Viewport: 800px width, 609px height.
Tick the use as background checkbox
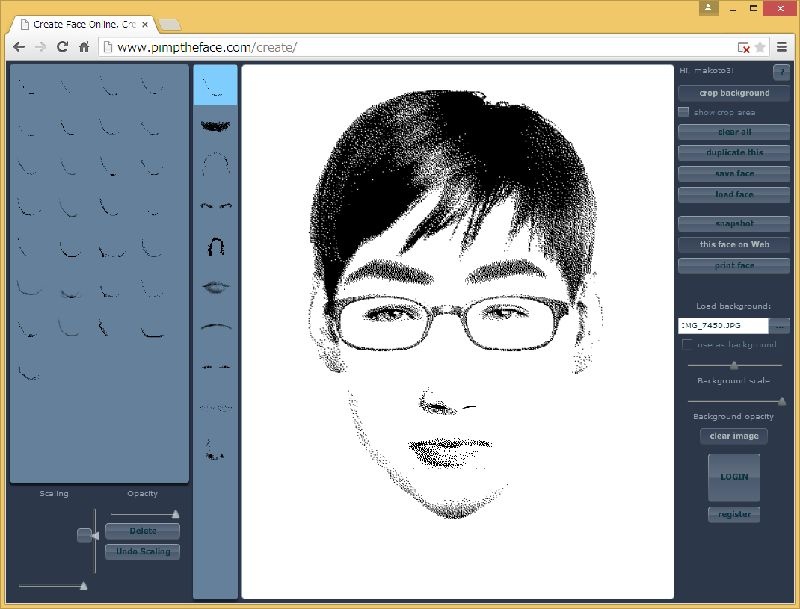click(x=686, y=345)
